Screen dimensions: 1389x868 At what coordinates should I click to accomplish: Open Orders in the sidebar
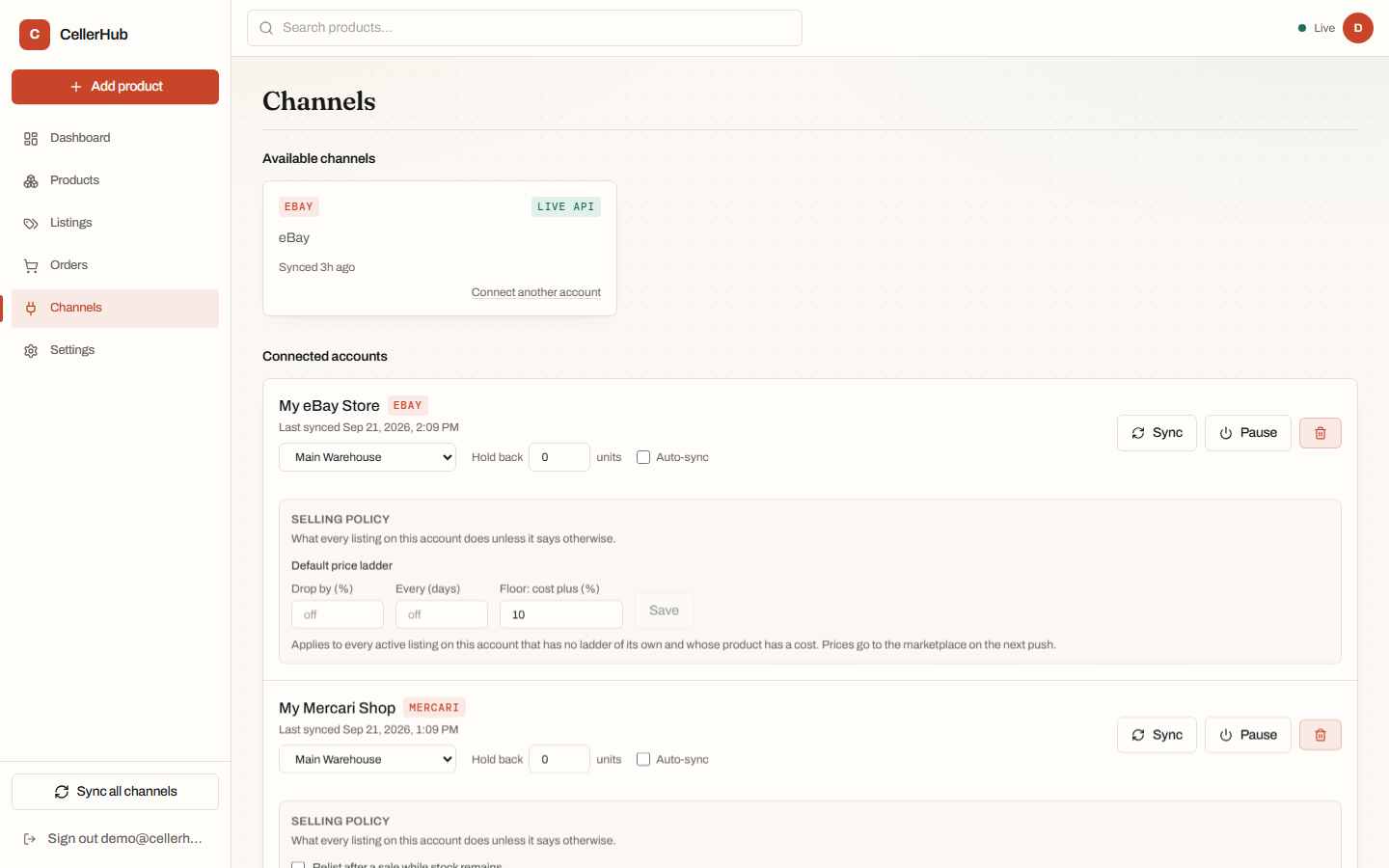click(x=115, y=265)
